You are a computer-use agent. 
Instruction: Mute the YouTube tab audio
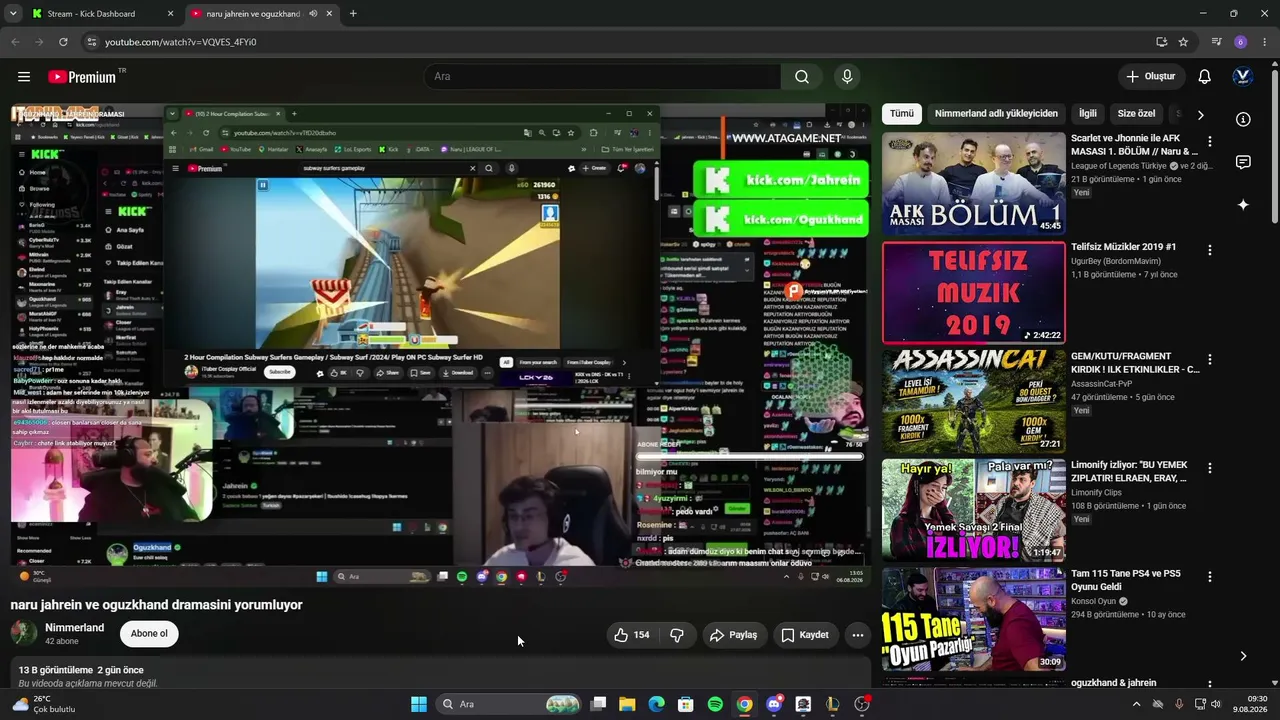click(313, 14)
